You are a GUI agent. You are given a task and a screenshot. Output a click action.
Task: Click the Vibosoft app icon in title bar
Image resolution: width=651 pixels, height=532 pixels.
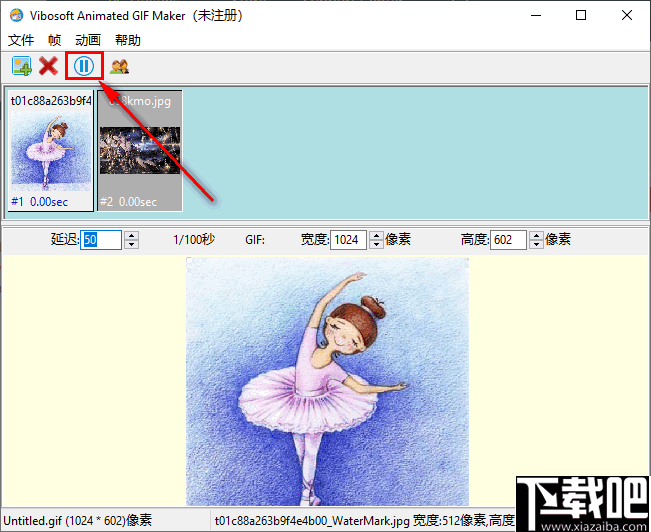coord(16,15)
